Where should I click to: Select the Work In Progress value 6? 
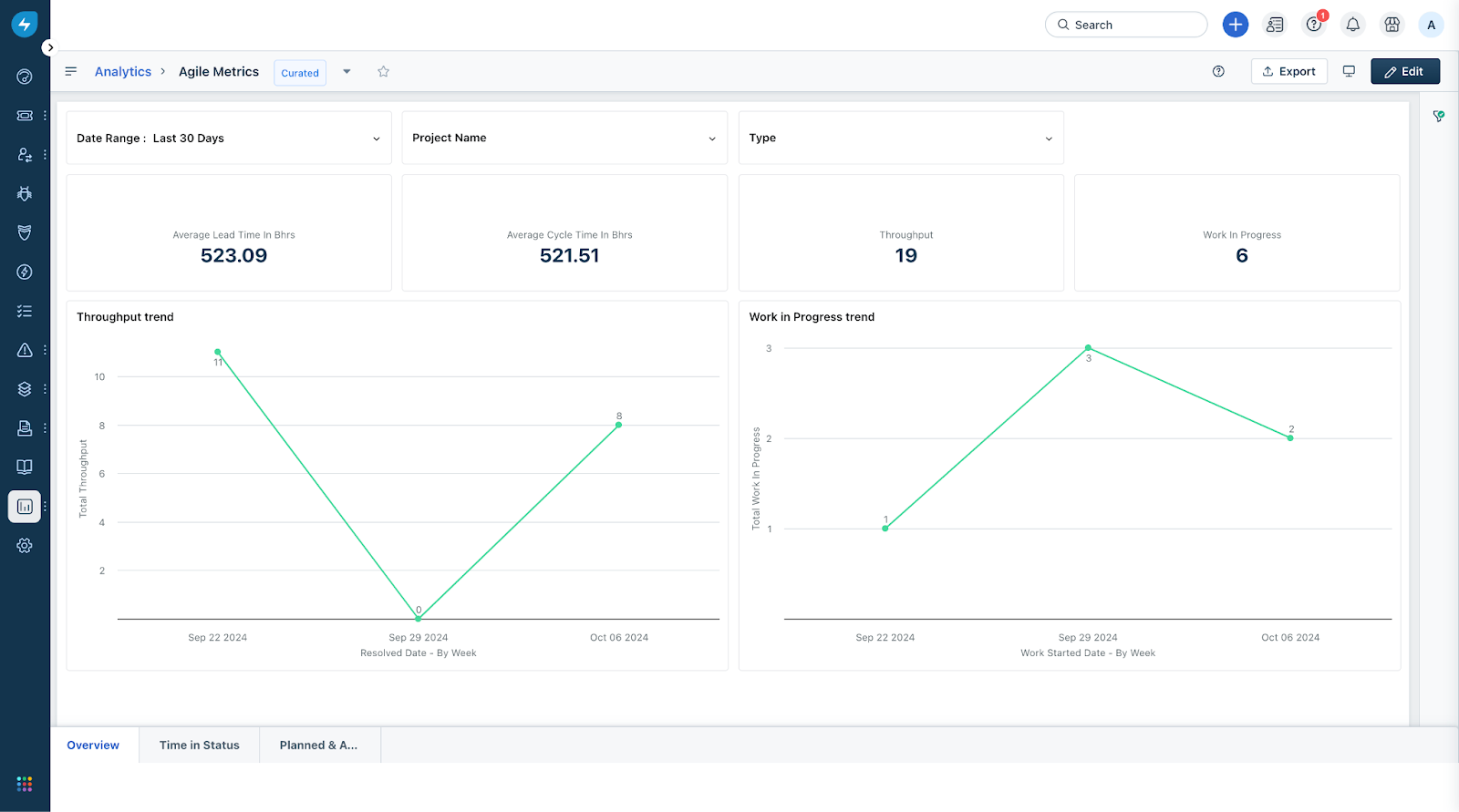pos(1242,255)
